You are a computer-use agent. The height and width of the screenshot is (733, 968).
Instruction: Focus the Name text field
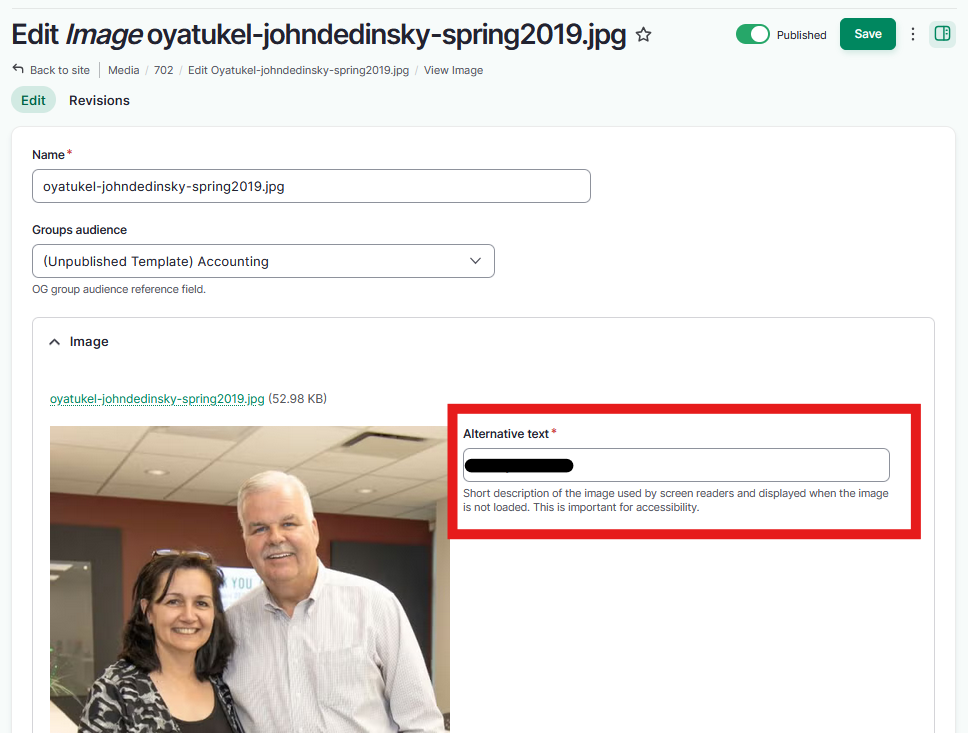(311, 186)
